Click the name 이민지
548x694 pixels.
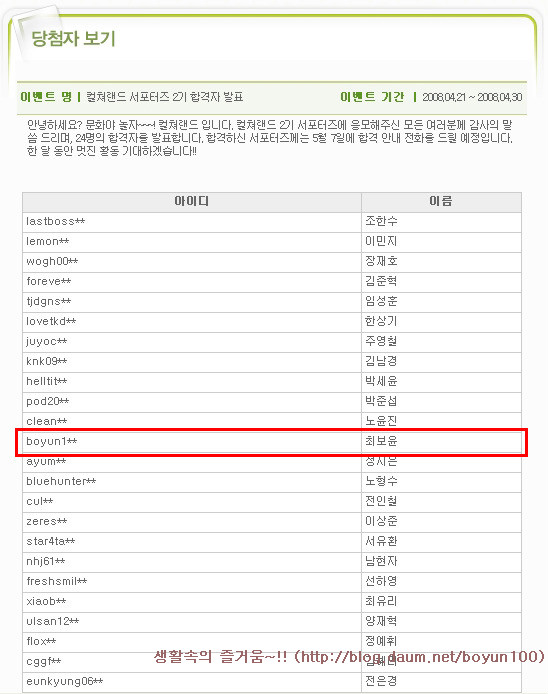(381, 241)
